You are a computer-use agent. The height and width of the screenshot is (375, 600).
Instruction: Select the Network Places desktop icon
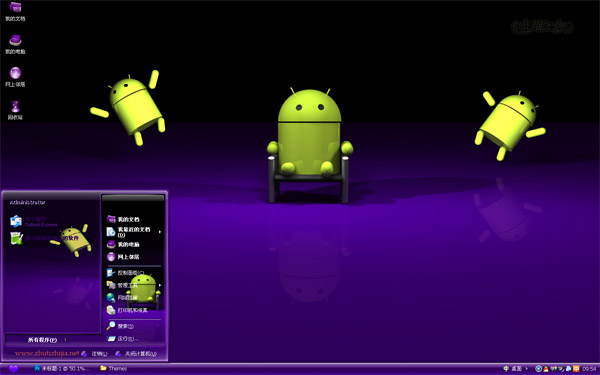pos(15,77)
